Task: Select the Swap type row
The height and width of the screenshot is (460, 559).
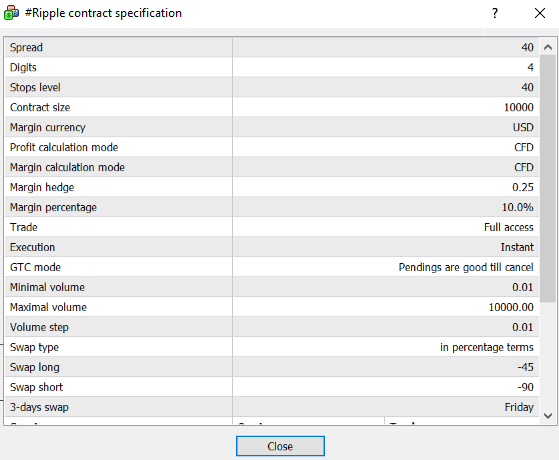Action: 272,347
